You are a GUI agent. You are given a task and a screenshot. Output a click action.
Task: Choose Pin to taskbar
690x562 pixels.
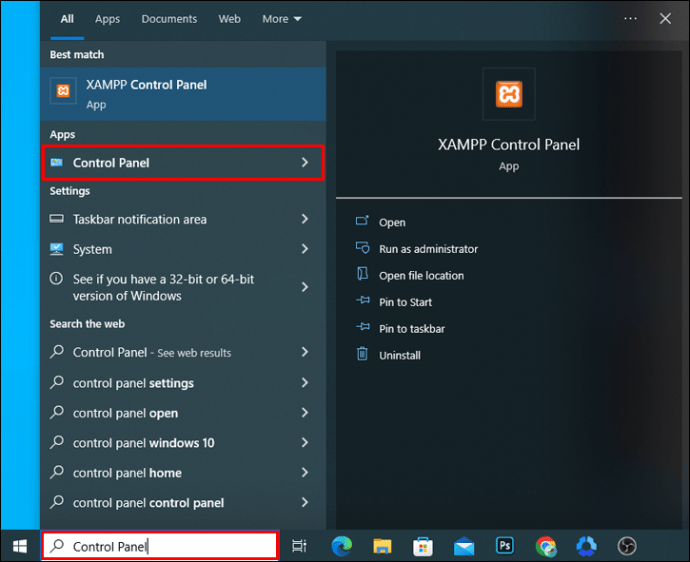click(x=412, y=329)
